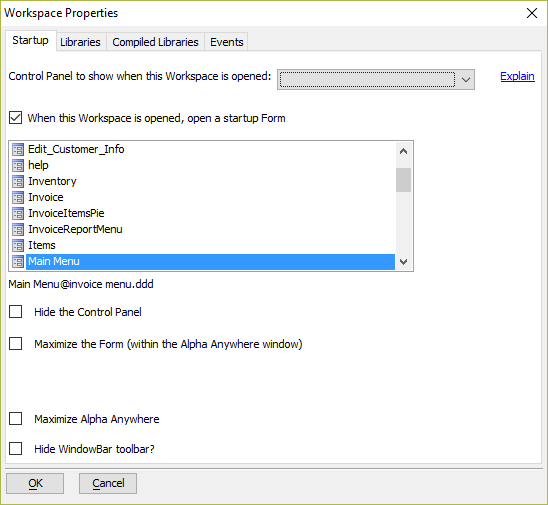
Task: Click the InvoiceReportMenu form icon
Action: [18, 230]
